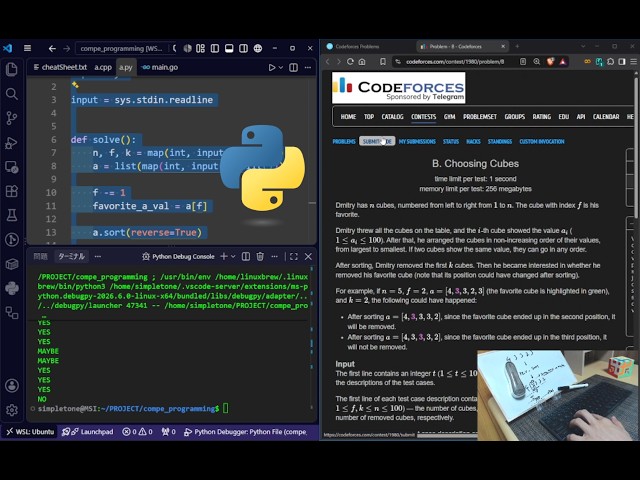Open the browser tab search dropdown
The height and width of the screenshot is (480, 640).
click(583, 47)
